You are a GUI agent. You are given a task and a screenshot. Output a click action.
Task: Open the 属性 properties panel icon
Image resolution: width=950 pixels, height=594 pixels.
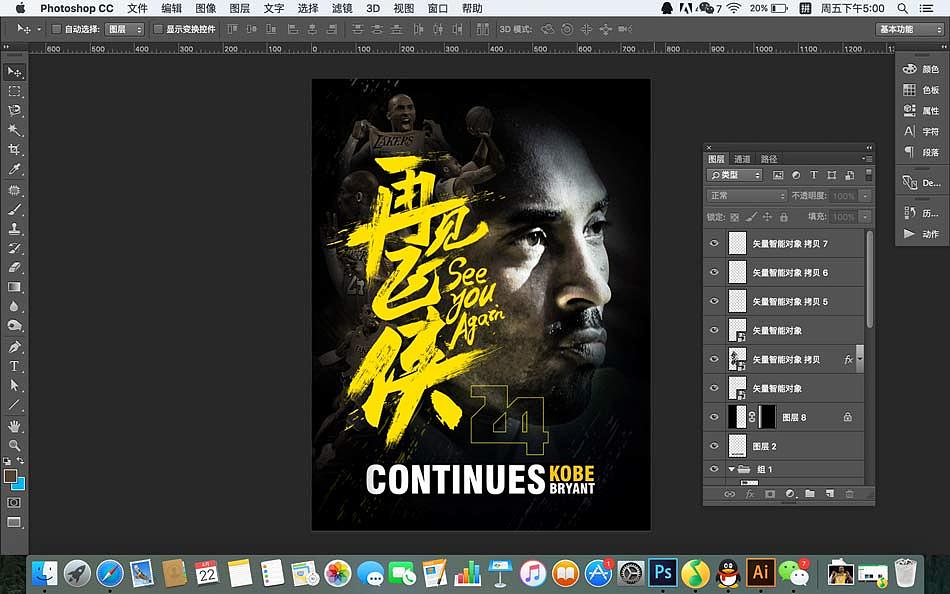click(x=909, y=110)
